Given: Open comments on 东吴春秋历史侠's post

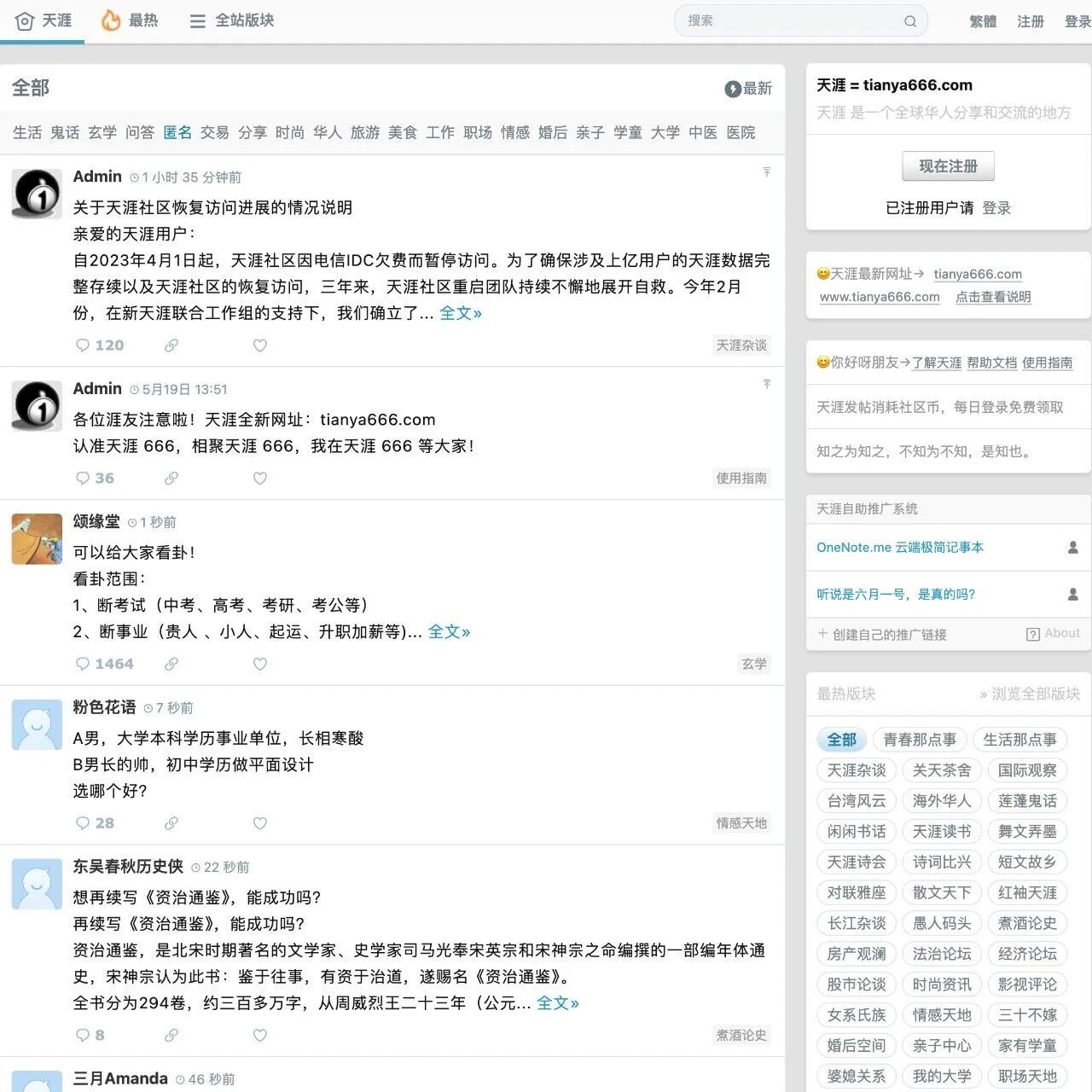Looking at the screenshot, I should click(90, 1035).
